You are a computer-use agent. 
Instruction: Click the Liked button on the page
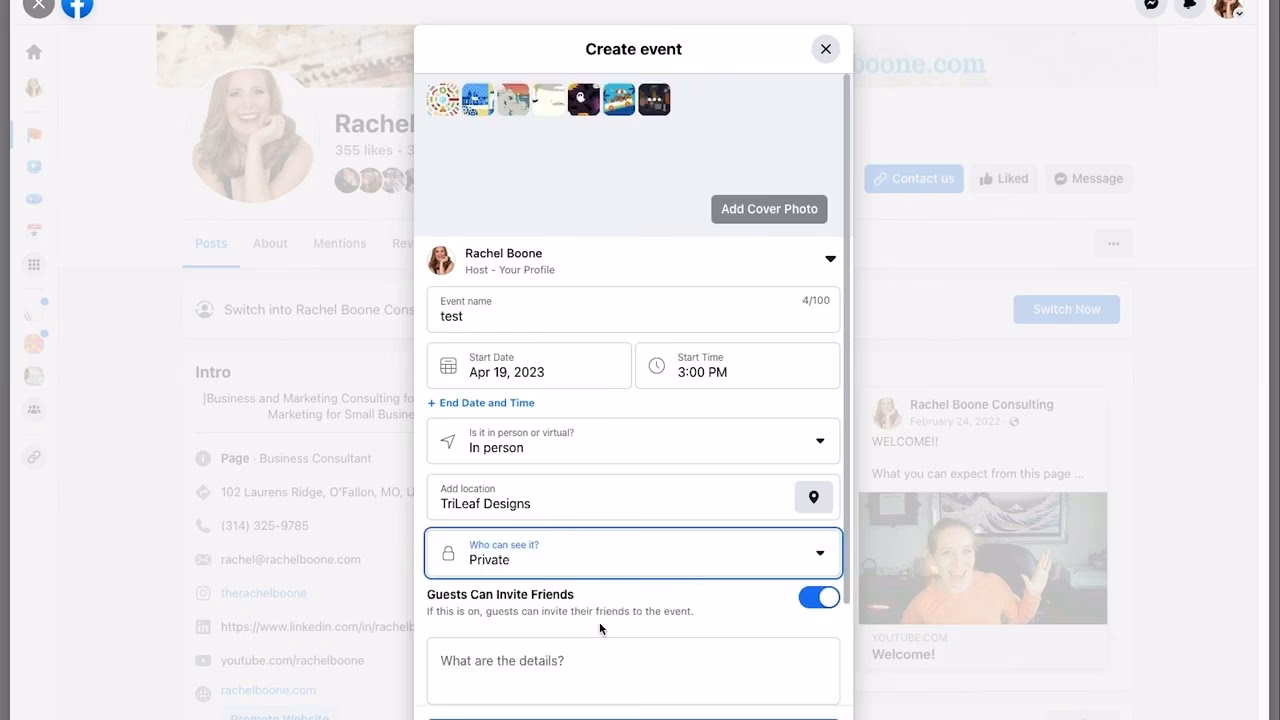1004,179
